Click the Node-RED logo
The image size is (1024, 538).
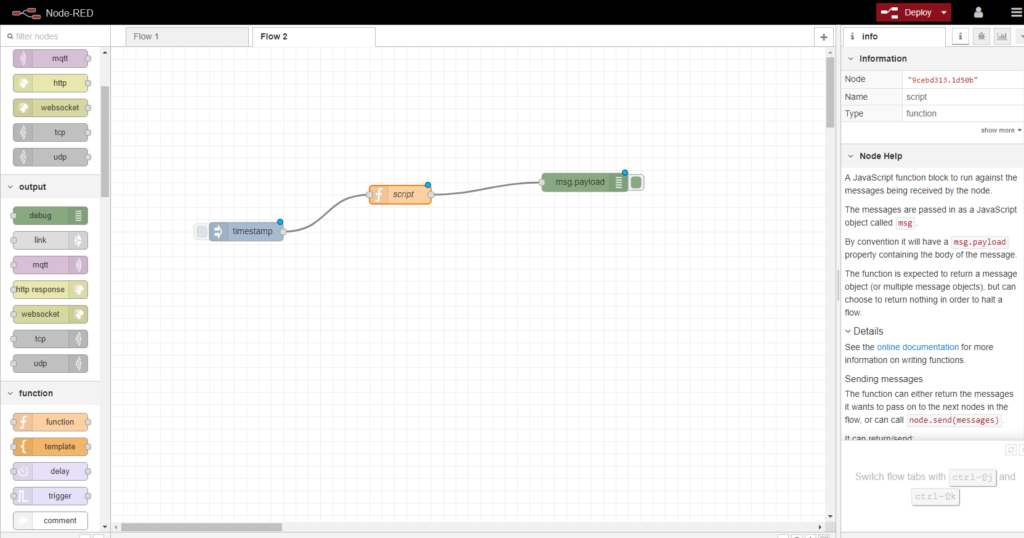(52, 12)
